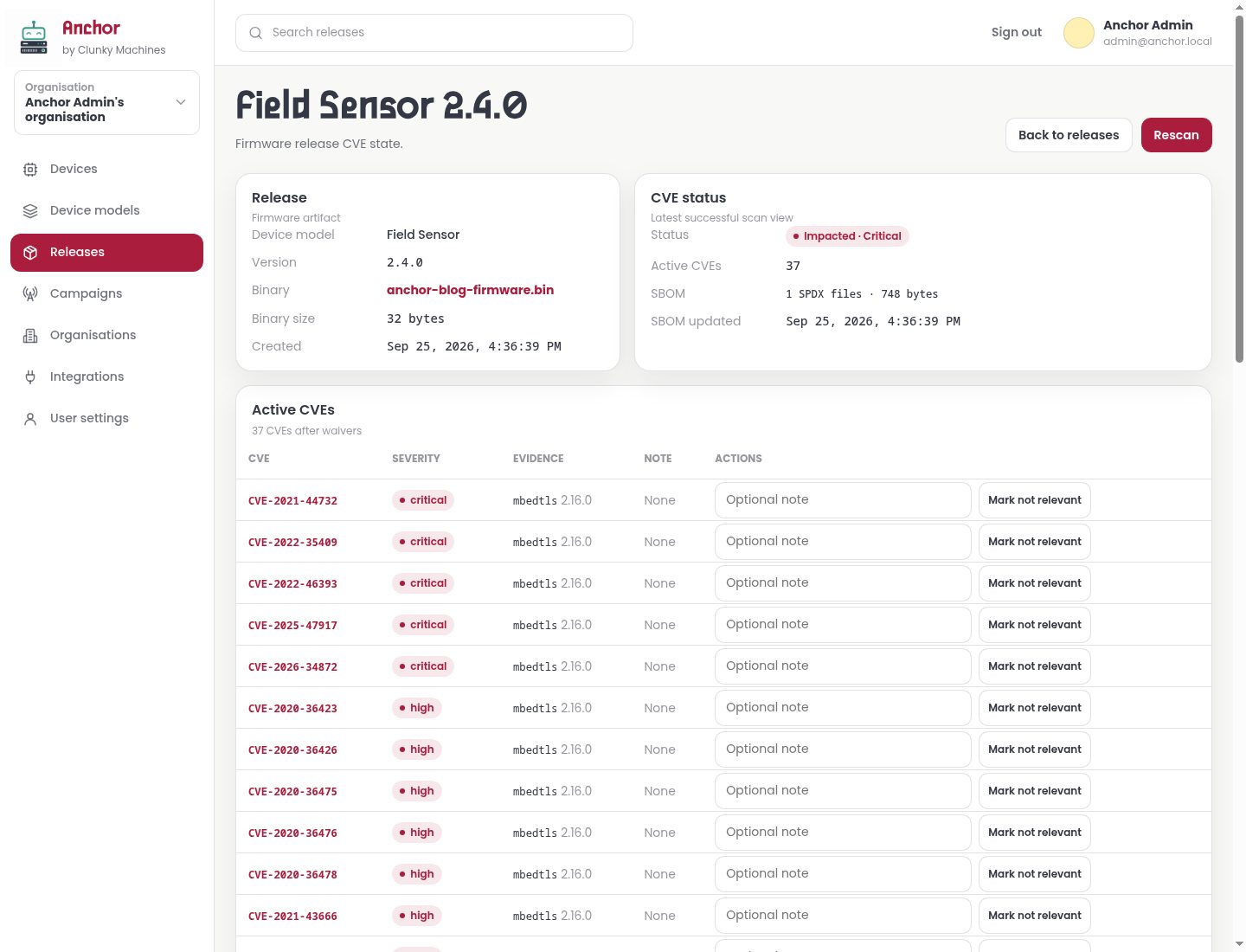1246x952 pixels.
Task: Click the high badge for CVE-2020-36423
Action: point(417,708)
